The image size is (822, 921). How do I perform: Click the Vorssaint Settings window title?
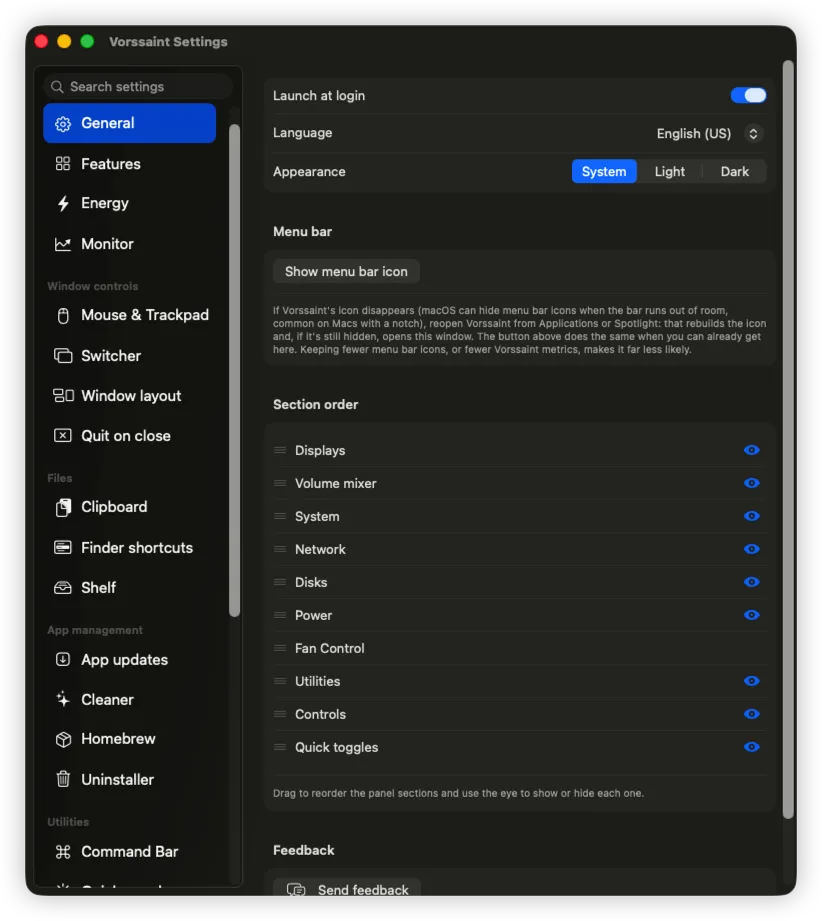[x=168, y=42]
